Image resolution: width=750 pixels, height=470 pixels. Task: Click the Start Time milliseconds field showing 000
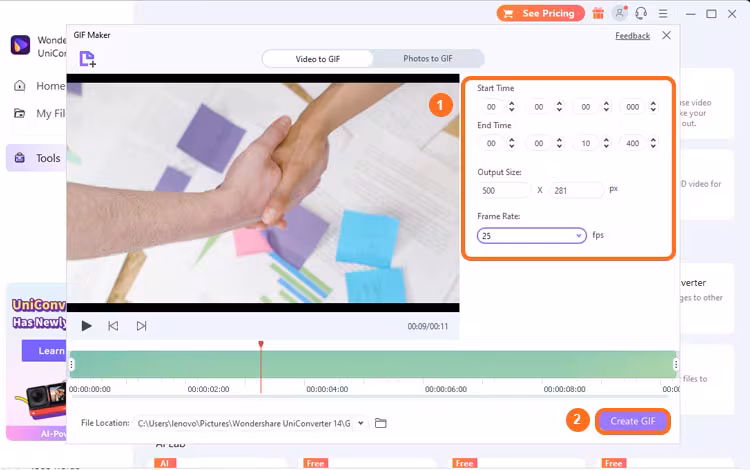click(x=633, y=107)
